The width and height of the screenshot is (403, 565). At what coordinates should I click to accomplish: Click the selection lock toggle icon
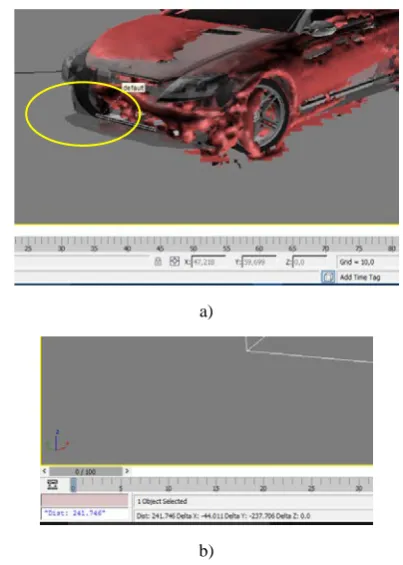coord(158,262)
